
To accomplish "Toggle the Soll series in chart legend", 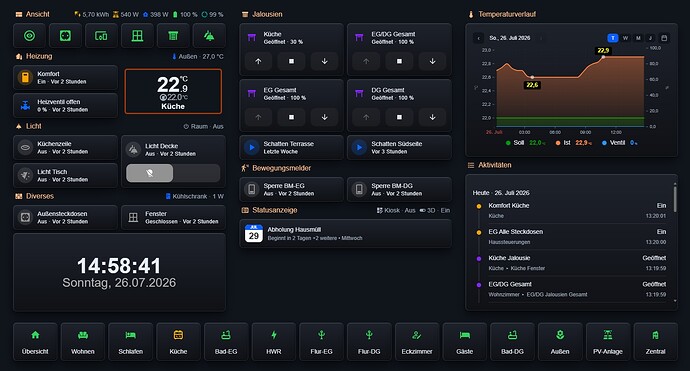I will coord(525,143).
